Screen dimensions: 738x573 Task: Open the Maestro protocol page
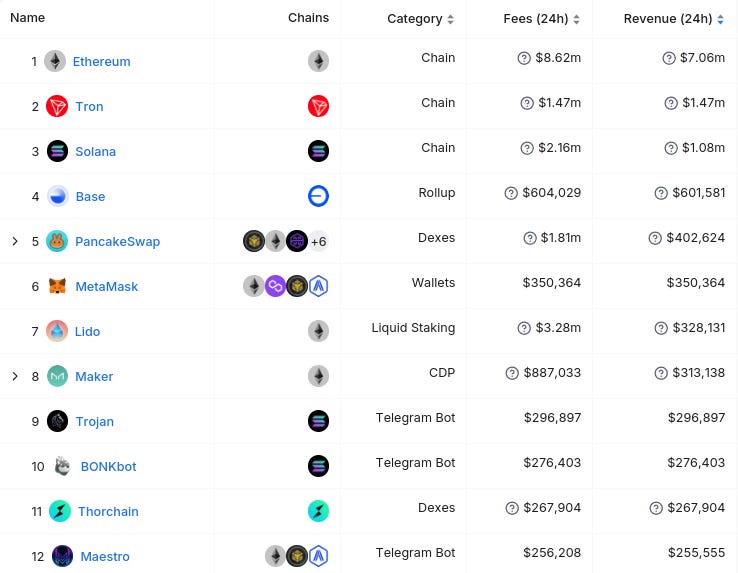coord(105,557)
